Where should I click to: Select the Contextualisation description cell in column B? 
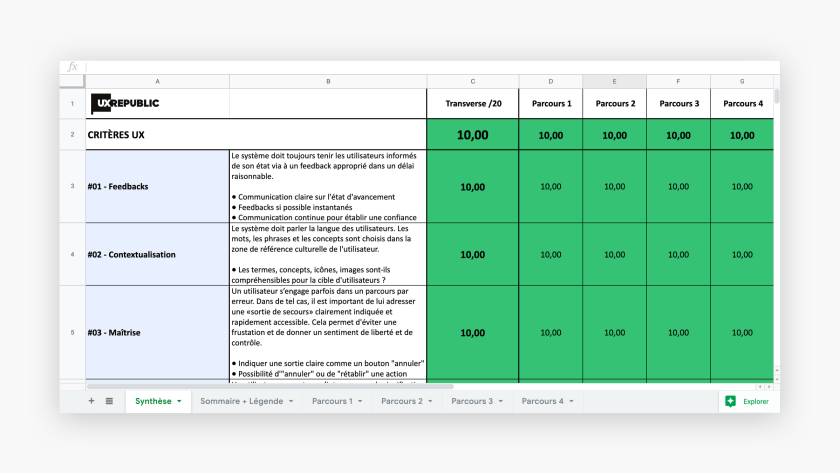(x=328, y=254)
